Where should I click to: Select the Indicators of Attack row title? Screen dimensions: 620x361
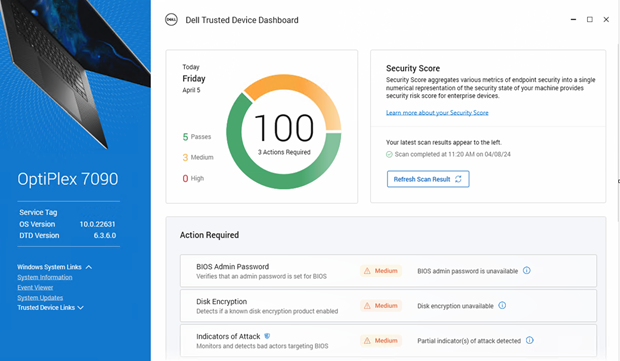point(228,336)
